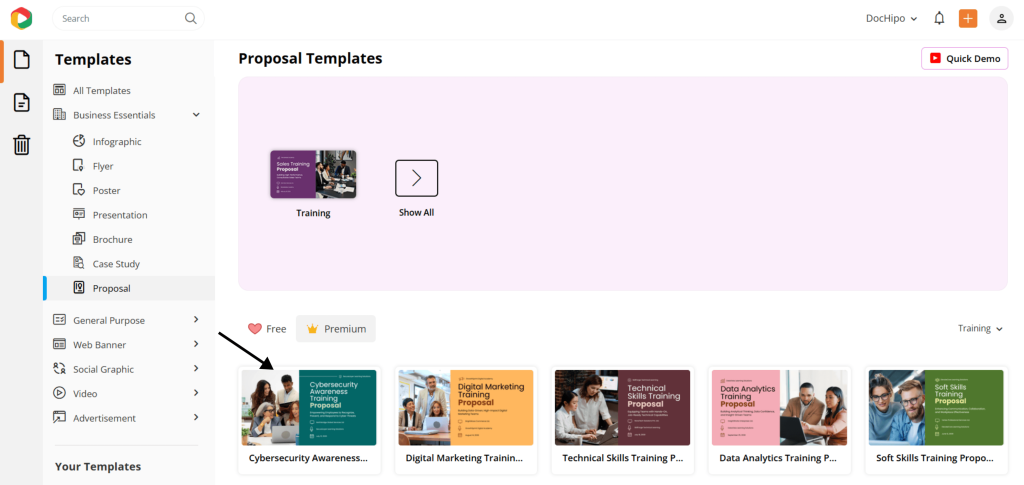Expand the Web Banner chevron
Image resolution: width=1024 pixels, height=485 pixels.
[x=196, y=343]
